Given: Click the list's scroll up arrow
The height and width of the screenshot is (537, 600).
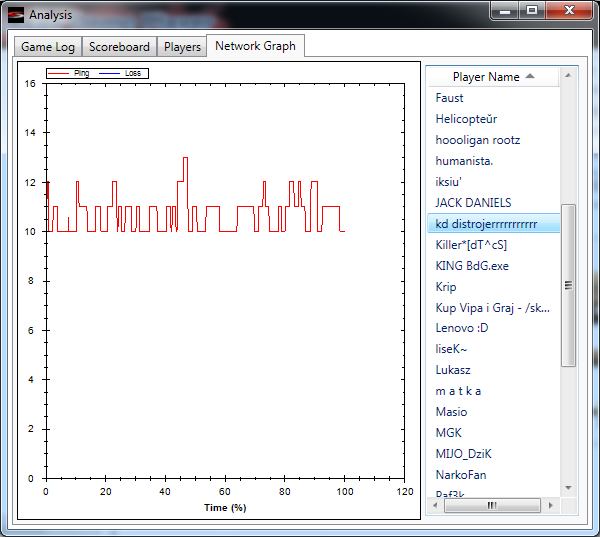Looking at the screenshot, I should coord(568,75).
